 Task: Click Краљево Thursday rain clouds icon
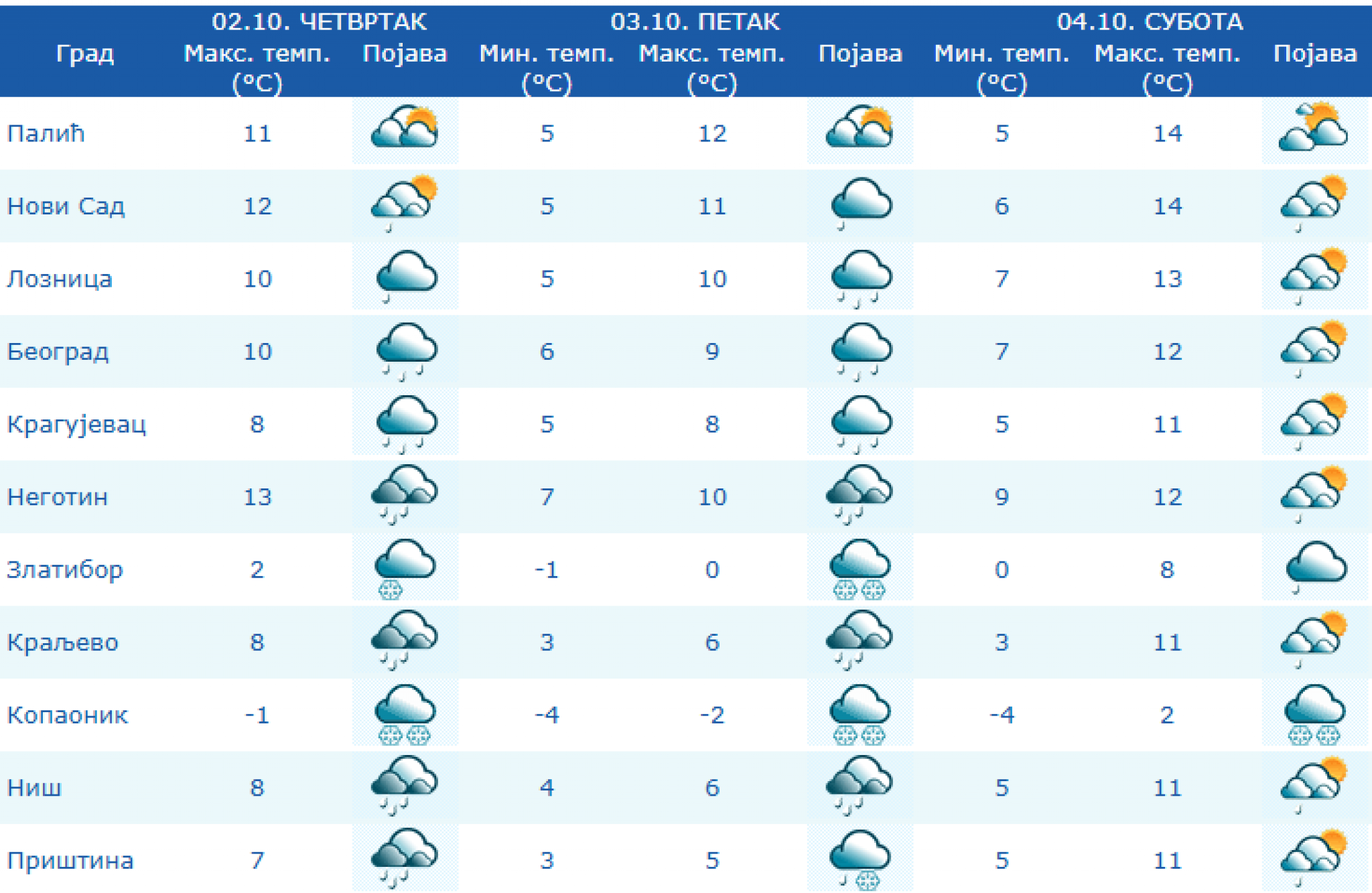coord(405,640)
